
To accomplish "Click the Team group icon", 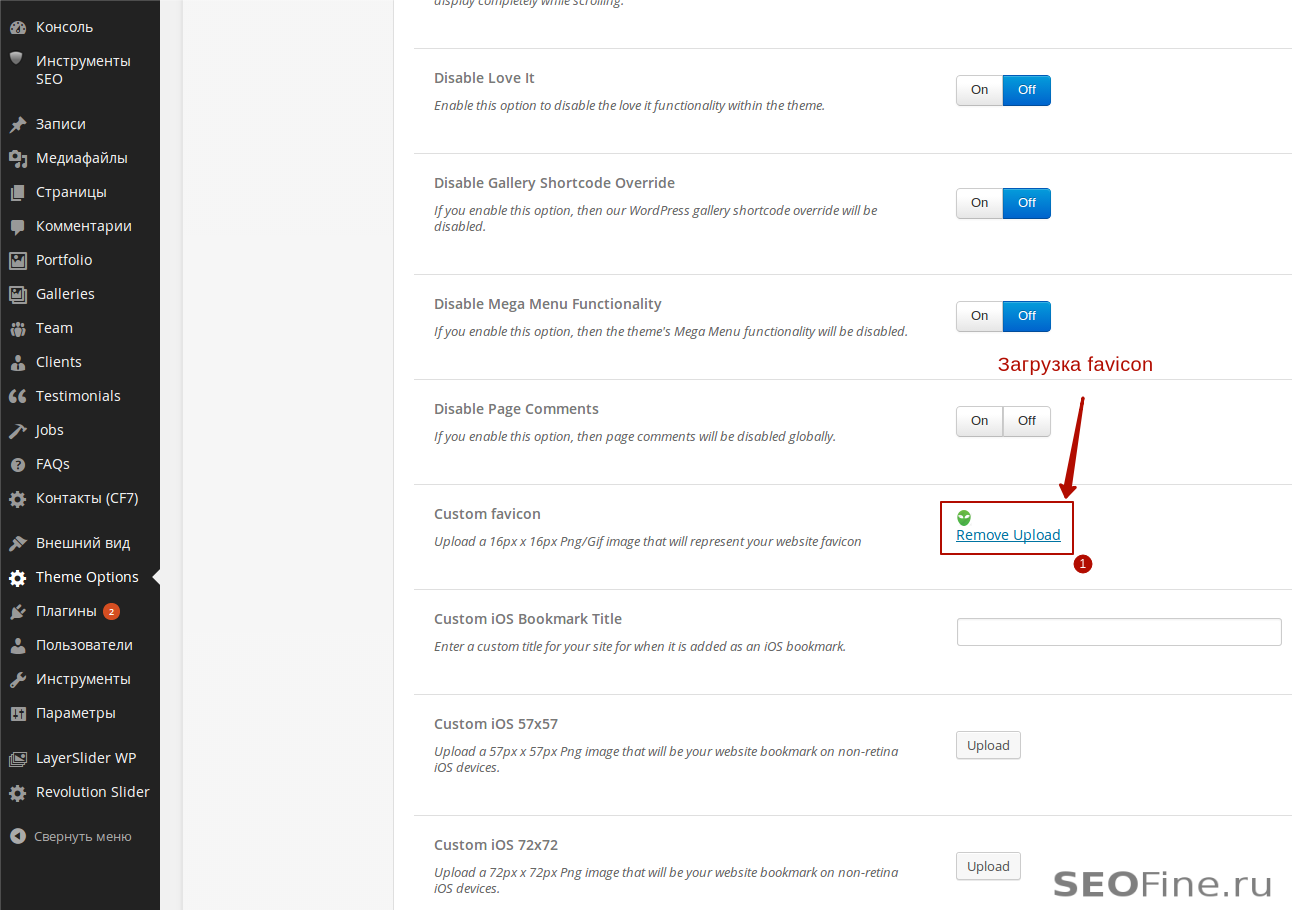I will [x=18, y=328].
